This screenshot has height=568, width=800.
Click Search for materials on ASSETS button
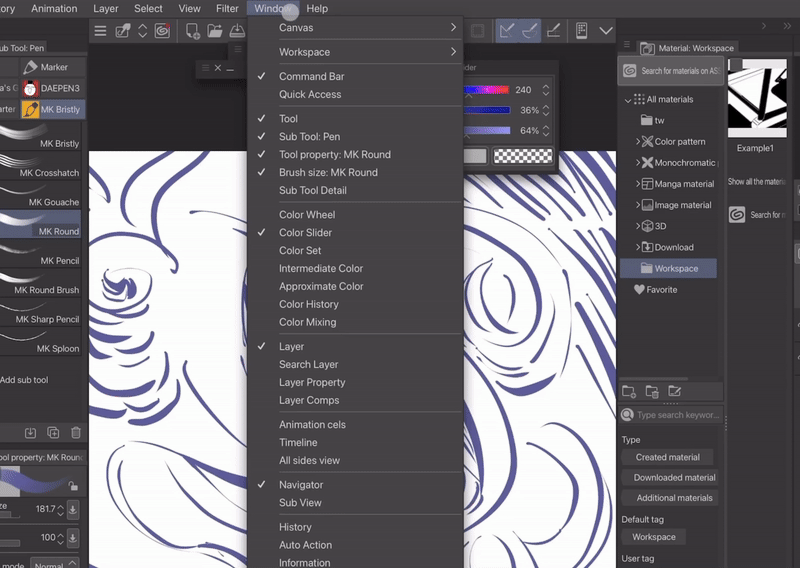coord(670,71)
